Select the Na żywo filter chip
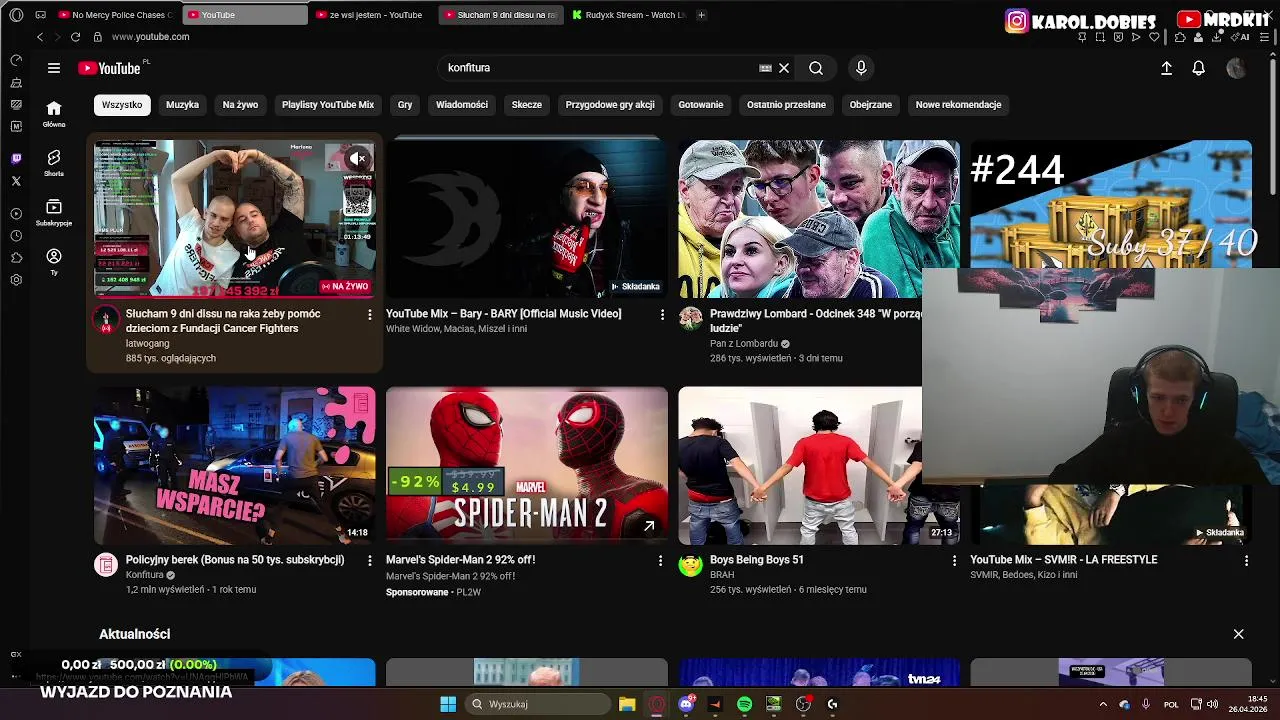This screenshot has height=720, width=1280. click(x=240, y=104)
